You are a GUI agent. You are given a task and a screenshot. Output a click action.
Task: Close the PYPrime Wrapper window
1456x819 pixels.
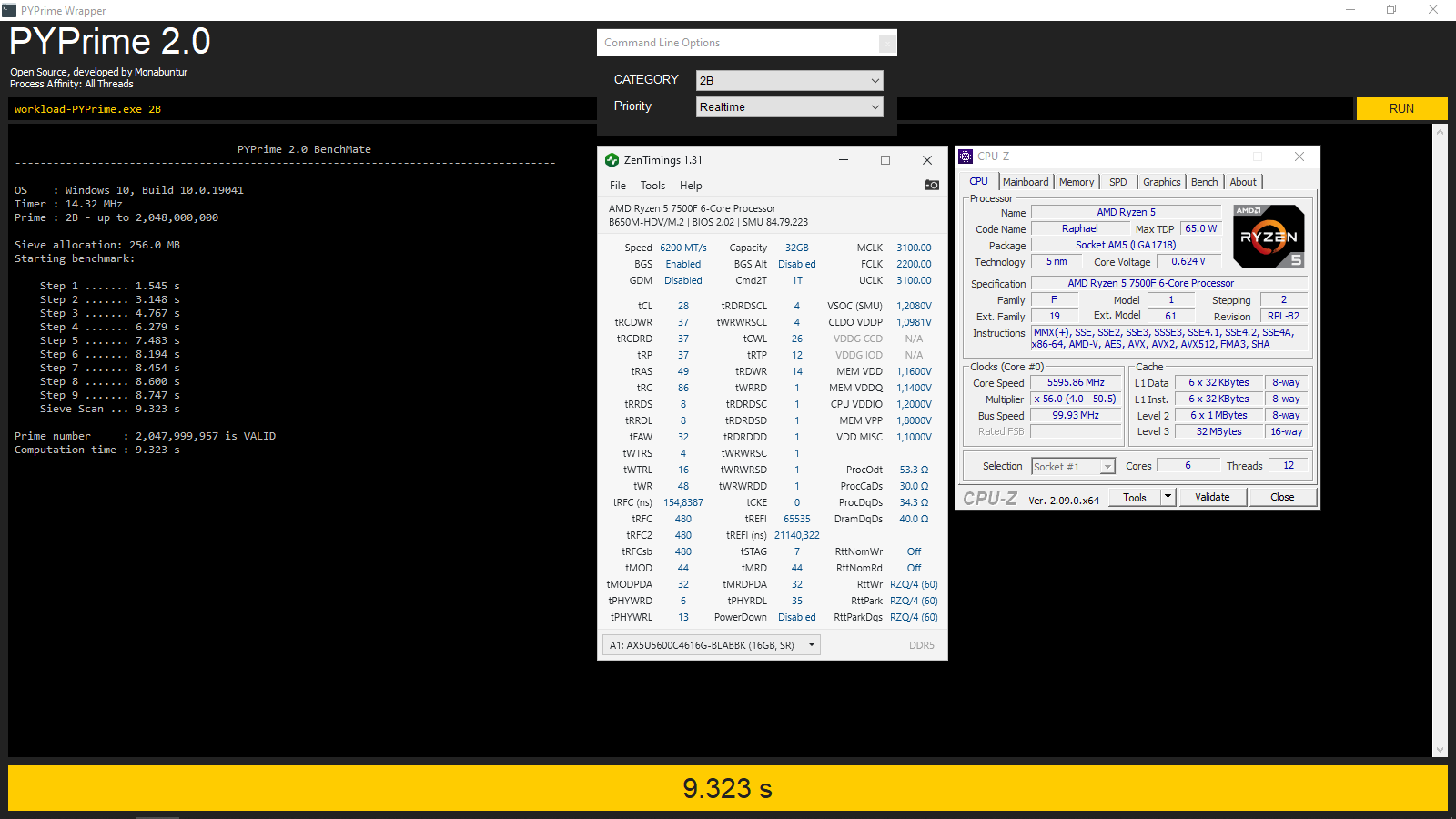click(x=1433, y=10)
